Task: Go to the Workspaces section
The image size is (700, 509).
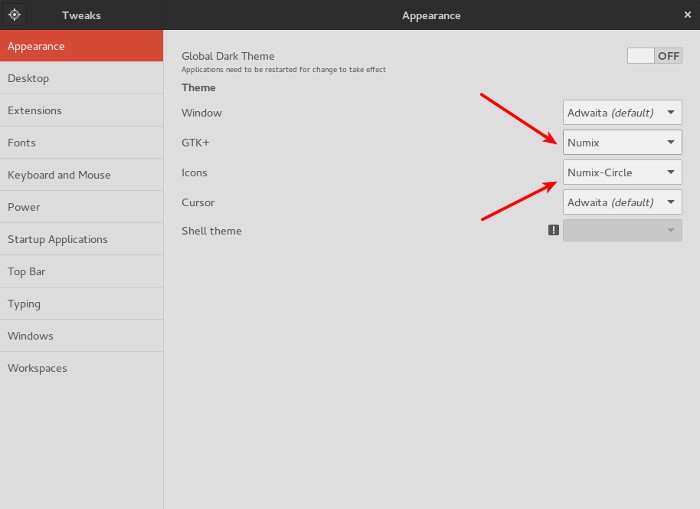Action: [x=81, y=368]
